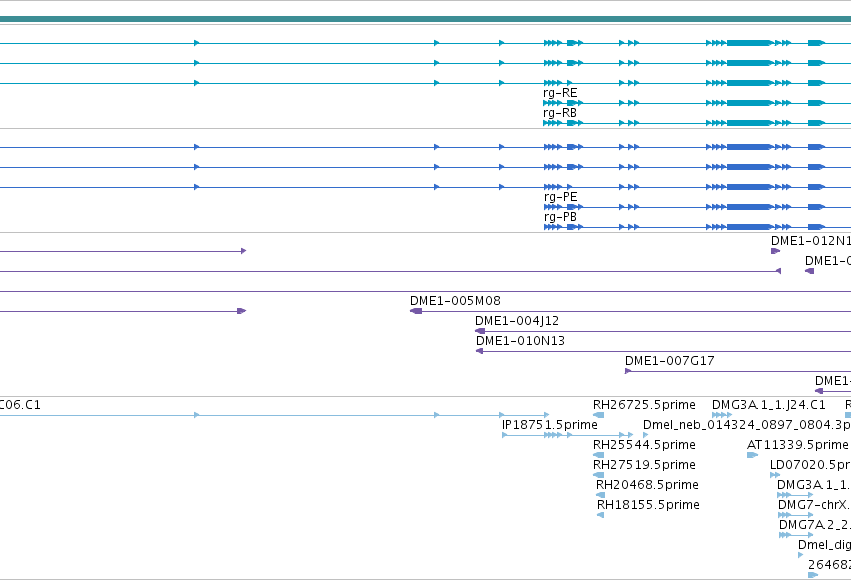Select the feature glyph below RH20468.5prime
The image size is (851, 580).
[600, 495]
